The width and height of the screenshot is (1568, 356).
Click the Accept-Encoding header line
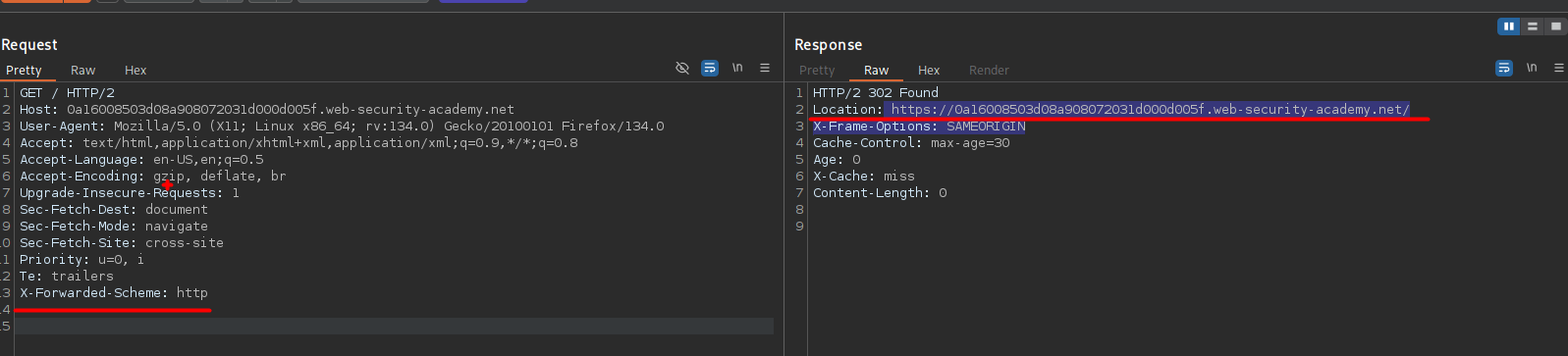(x=153, y=177)
